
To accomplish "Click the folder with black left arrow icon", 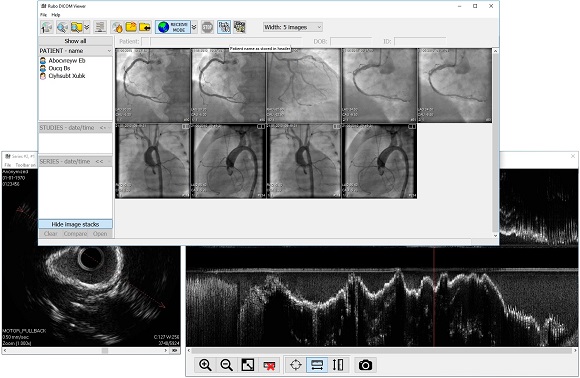I will (145, 27).
